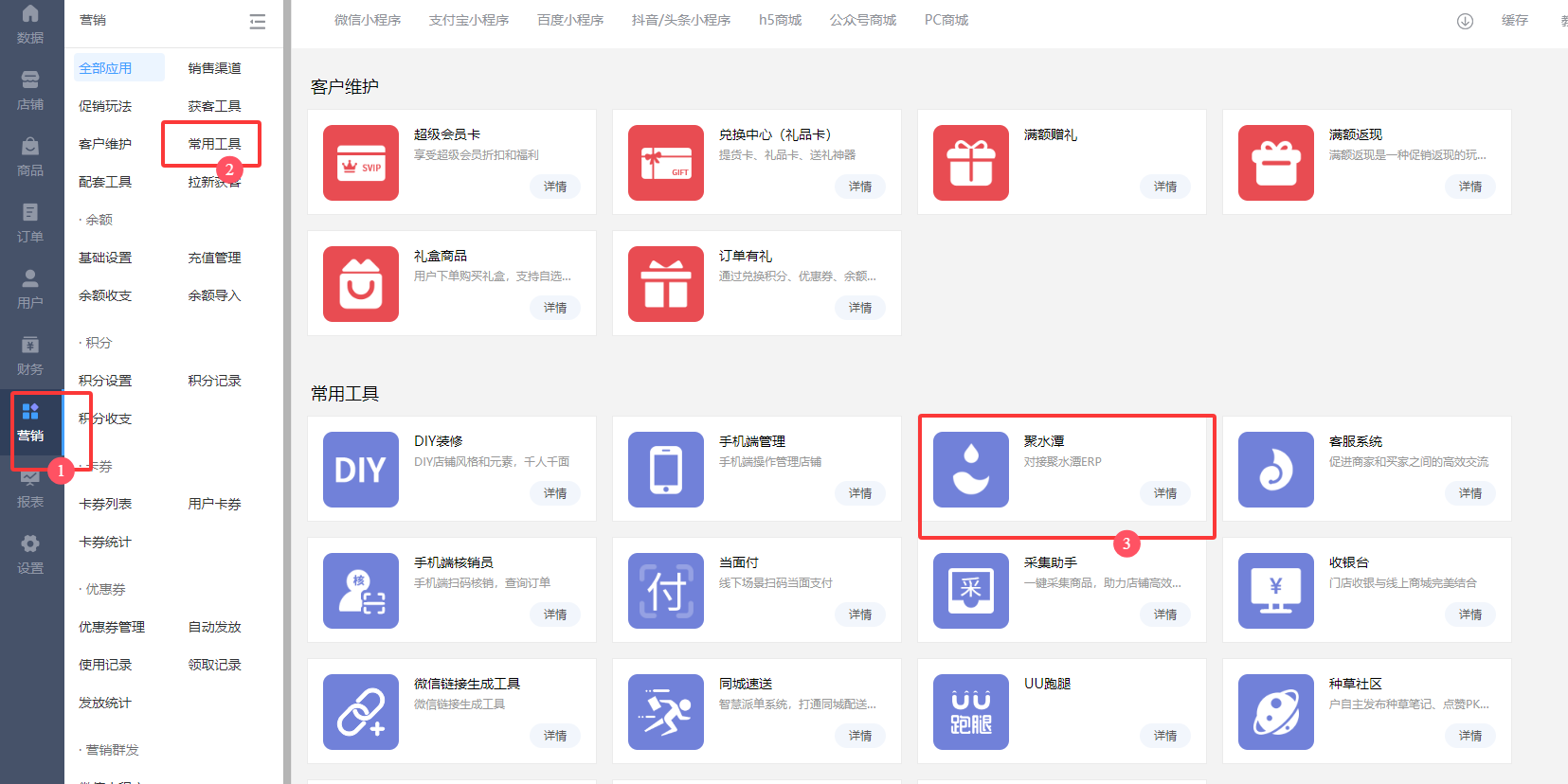Open 设置 in the sidebar
Screen dimensions: 1568x784
click(30, 555)
